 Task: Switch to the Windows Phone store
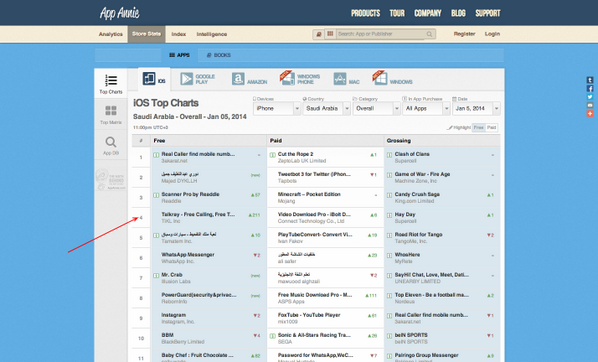[x=300, y=79]
